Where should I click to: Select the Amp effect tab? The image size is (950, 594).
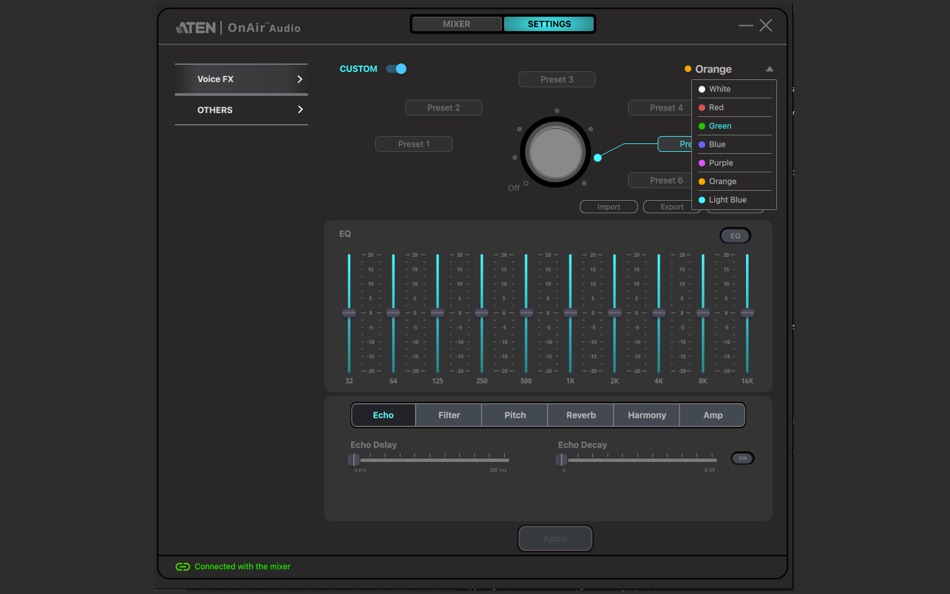click(712, 415)
